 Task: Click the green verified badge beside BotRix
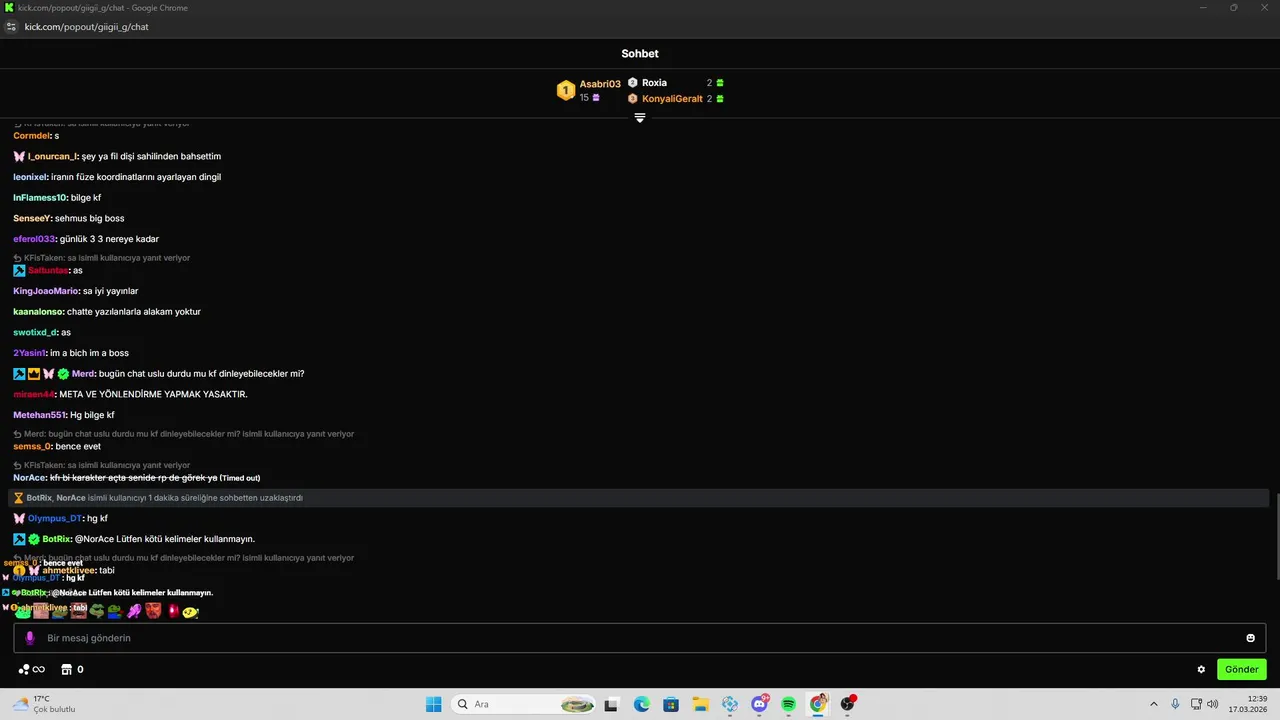coord(34,539)
